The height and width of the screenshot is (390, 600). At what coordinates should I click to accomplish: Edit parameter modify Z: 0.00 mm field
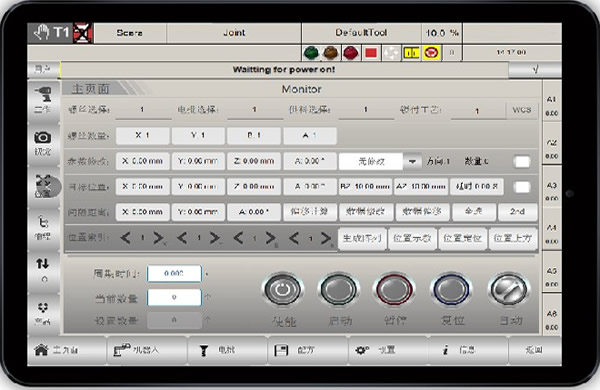point(254,161)
